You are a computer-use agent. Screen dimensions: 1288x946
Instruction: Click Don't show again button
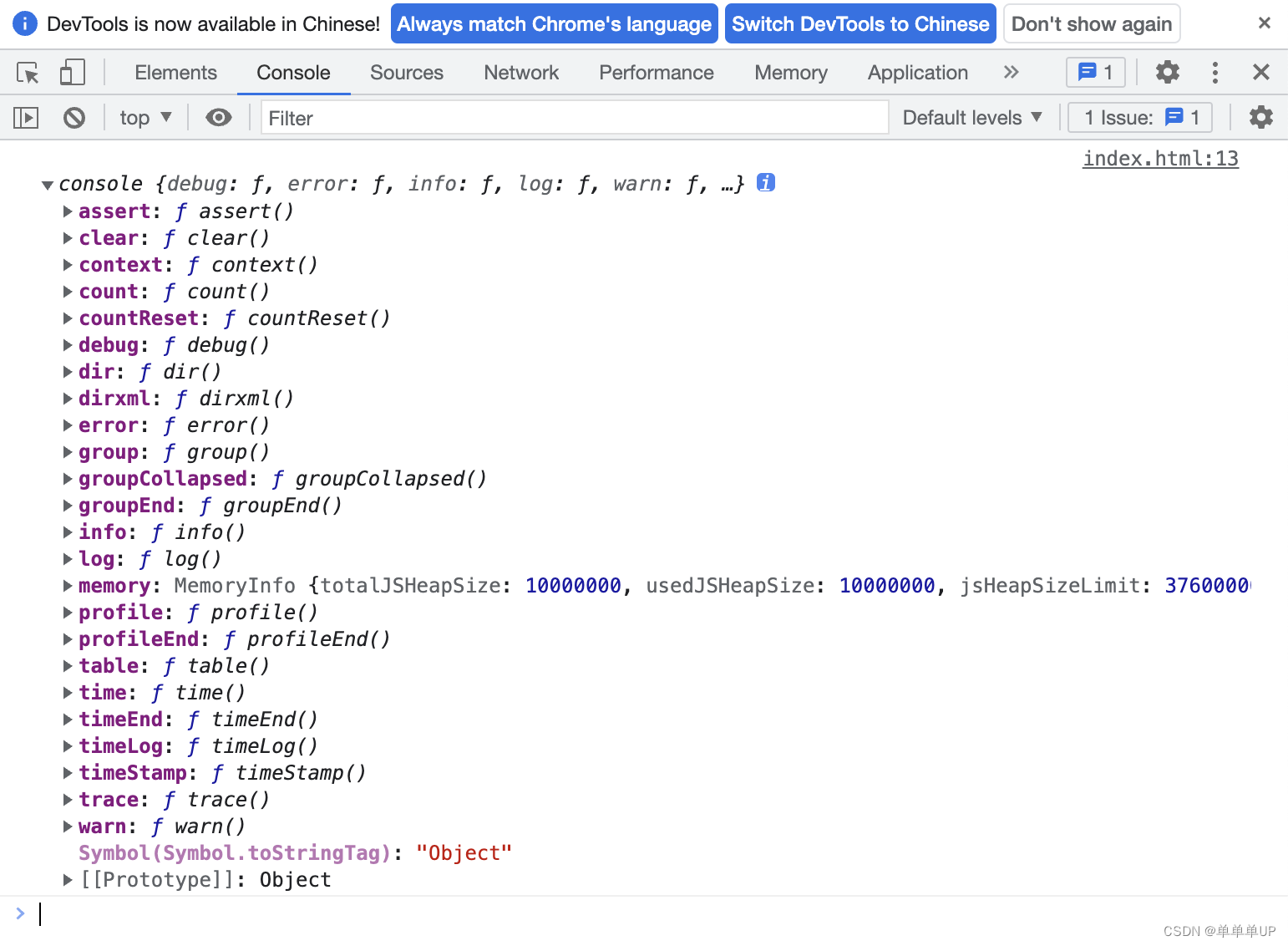tap(1092, 23)
